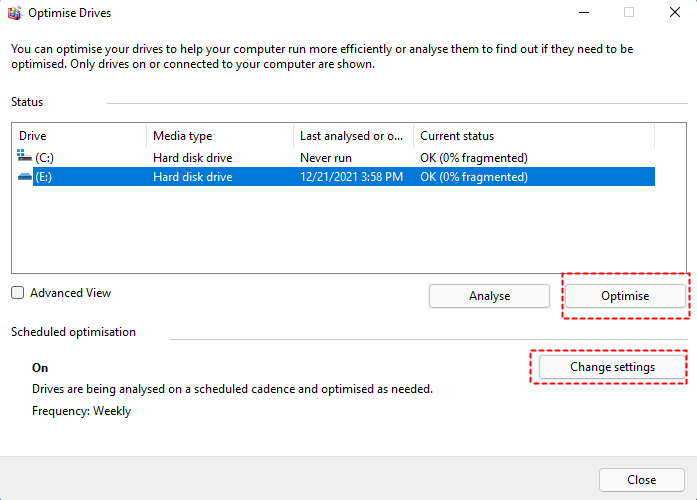This screenshot has width=697, height=500.
Task: Click E: drive's Hard disk drive cell
Action: pyautogui.click(x=192, y=177)
